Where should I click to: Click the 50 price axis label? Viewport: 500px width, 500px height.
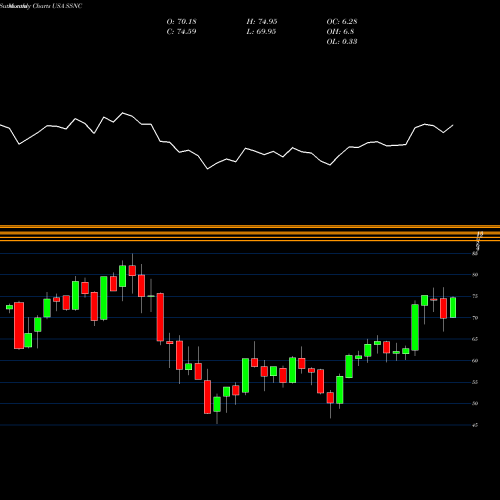coord(475,403)
